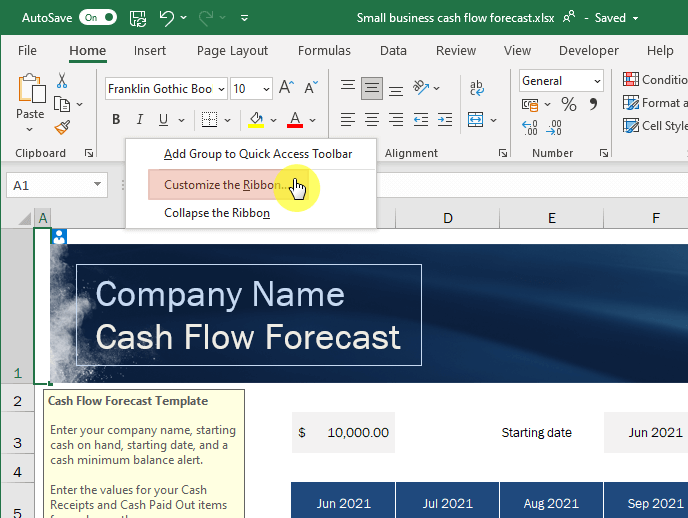Apply the yellow Fill Color
688x518 pixels.
pyautogui.click(x=256, y=119)
